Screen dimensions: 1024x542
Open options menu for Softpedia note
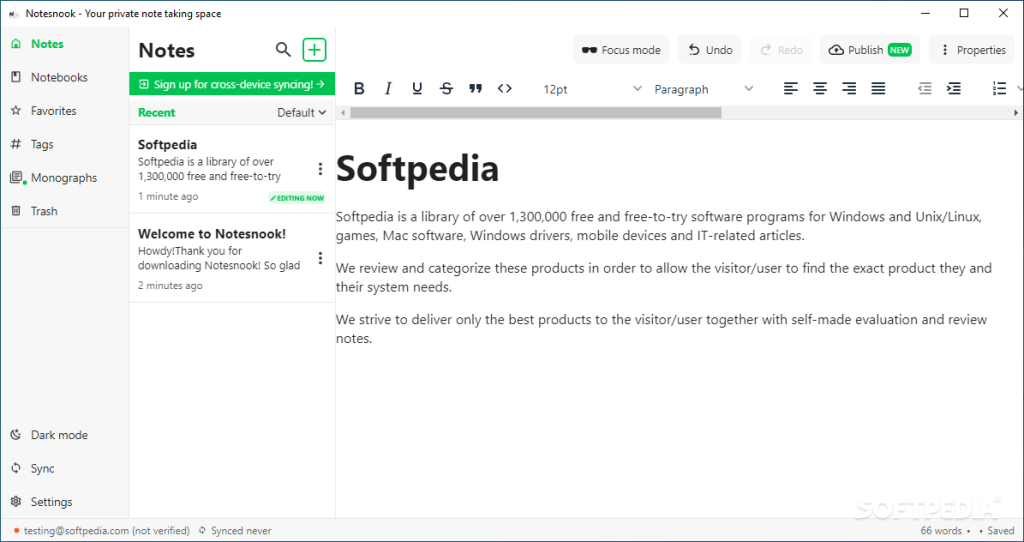320,169
